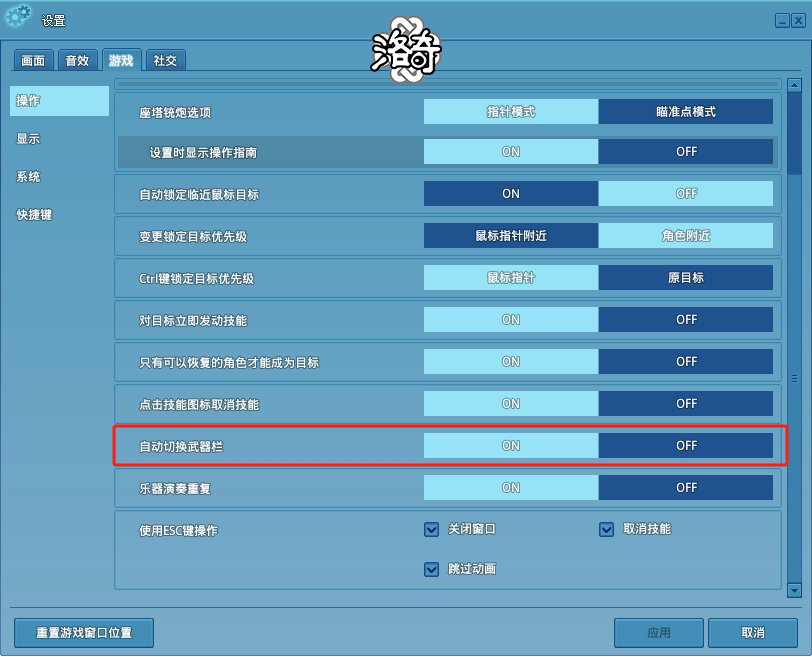Click the scrollbar up arrow
The image size is (812, 657).
tap(794, 87)
